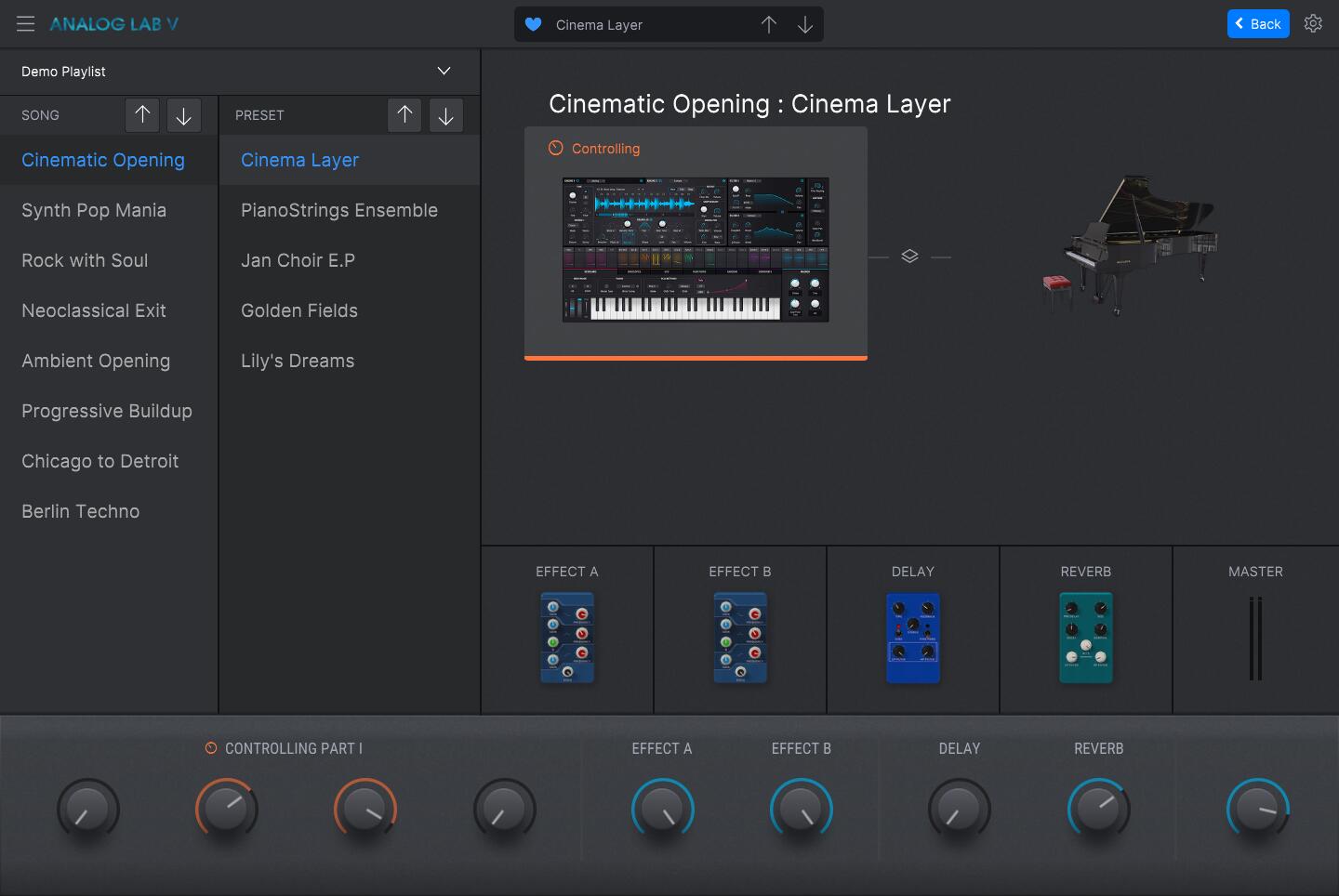
Task: Select the Rock with Soul song
Action: click(x=109, y=260)
